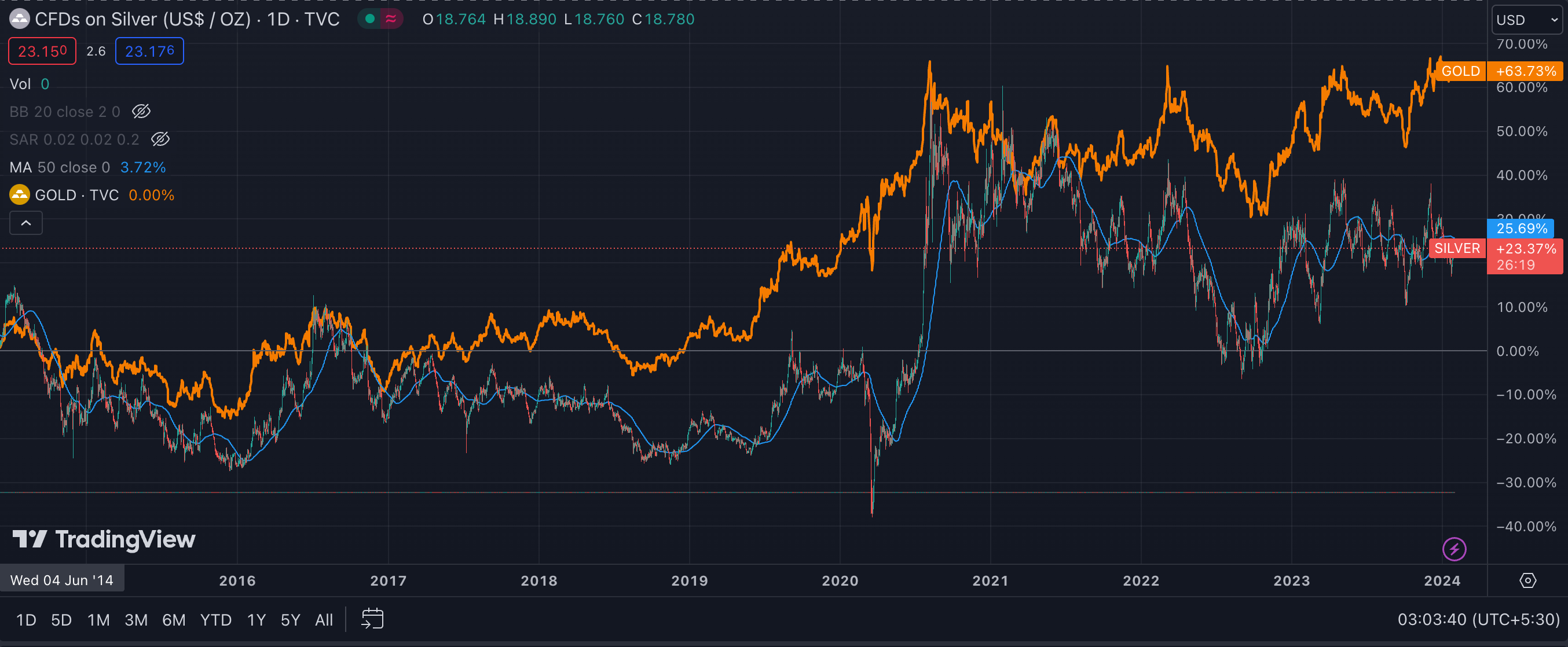1568x647 pixels.
Task: Click the TradingView logo
Action: click(104, 539)
